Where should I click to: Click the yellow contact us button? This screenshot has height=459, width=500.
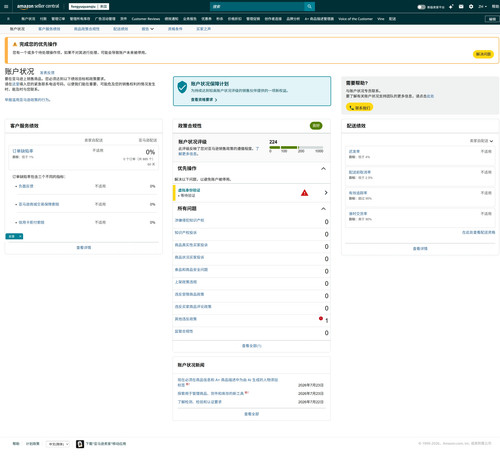(359, 107)
